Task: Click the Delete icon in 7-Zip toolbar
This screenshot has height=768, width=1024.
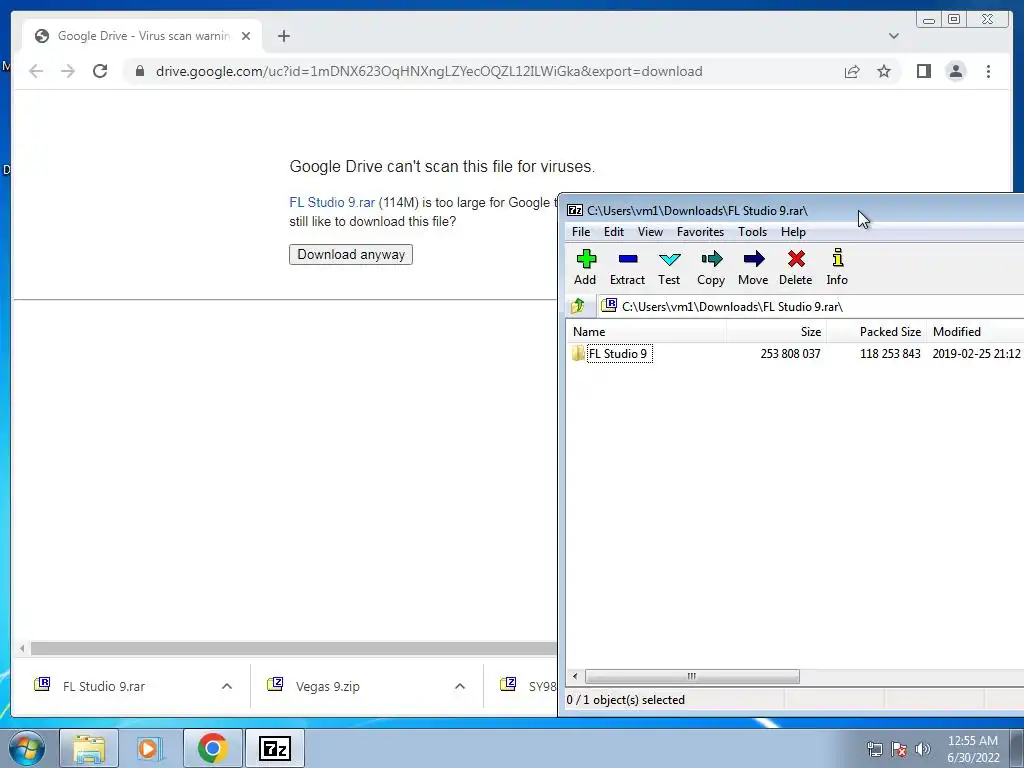Action: [795, 268]
